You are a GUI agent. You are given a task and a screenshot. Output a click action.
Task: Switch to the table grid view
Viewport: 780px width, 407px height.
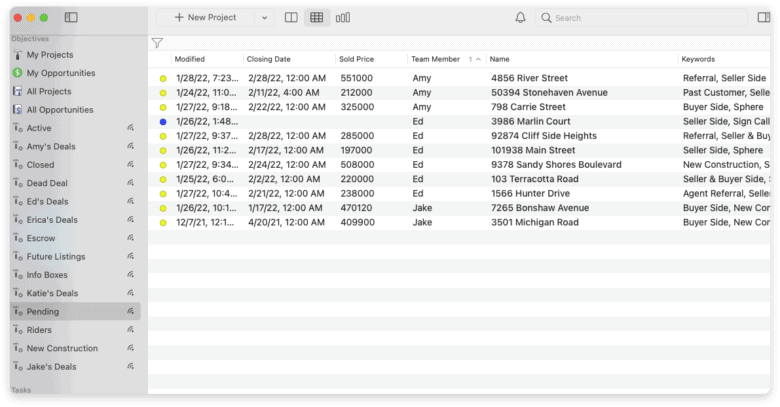pyautogui.click(x=317, y=18)
